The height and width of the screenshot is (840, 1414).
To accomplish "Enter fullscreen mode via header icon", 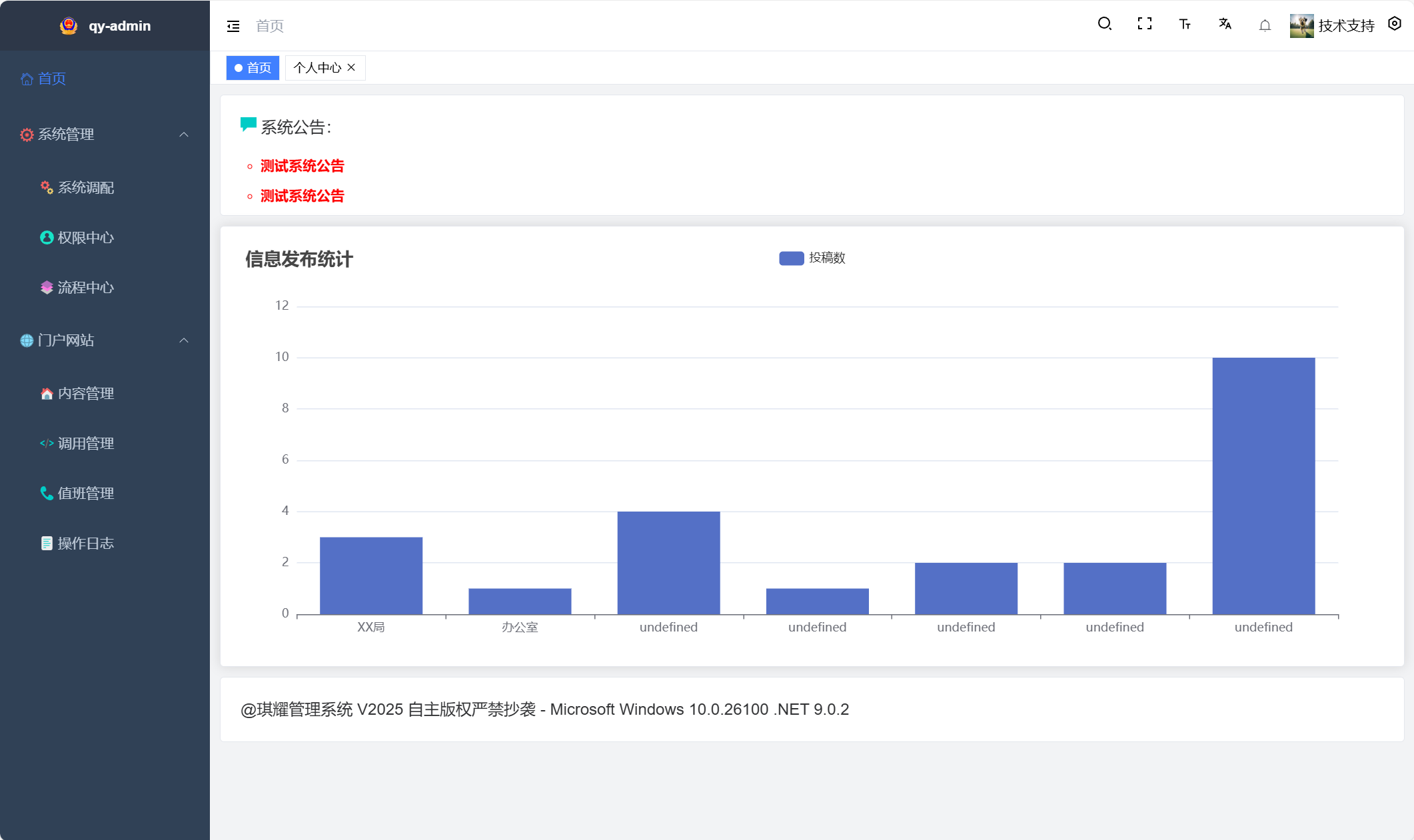I will tap(1144, 25).
